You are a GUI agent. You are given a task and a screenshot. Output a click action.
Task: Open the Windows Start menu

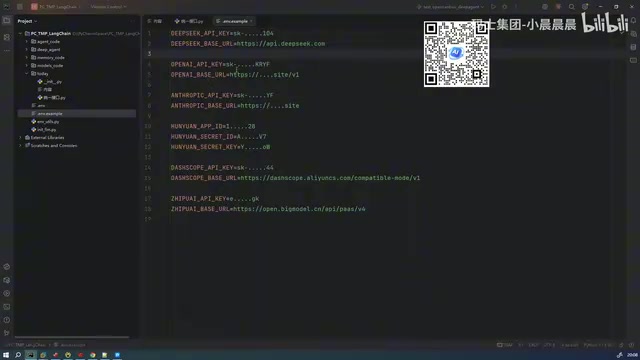(x=6, y=355)
